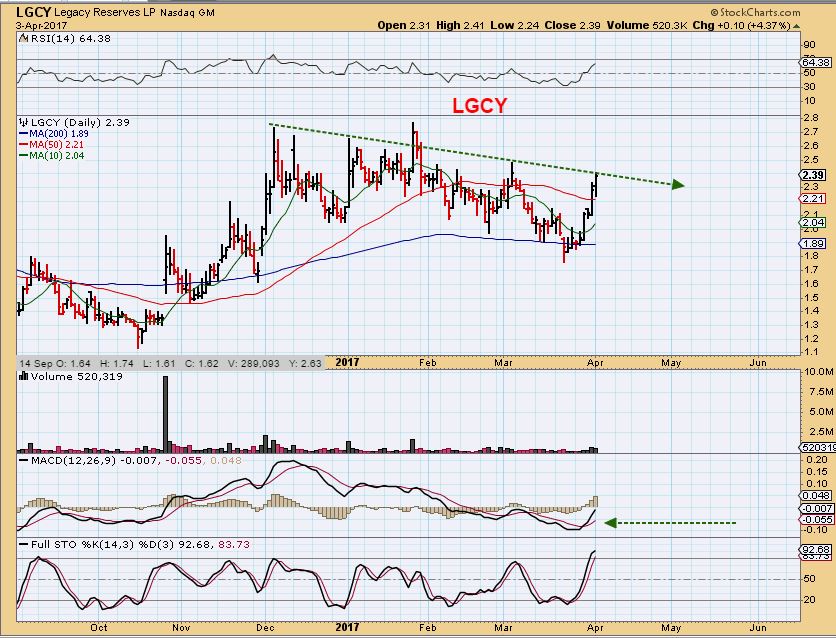Open the StockCharts.com watermark link
This screenshot has height=638, width=836.
[755, 12]
